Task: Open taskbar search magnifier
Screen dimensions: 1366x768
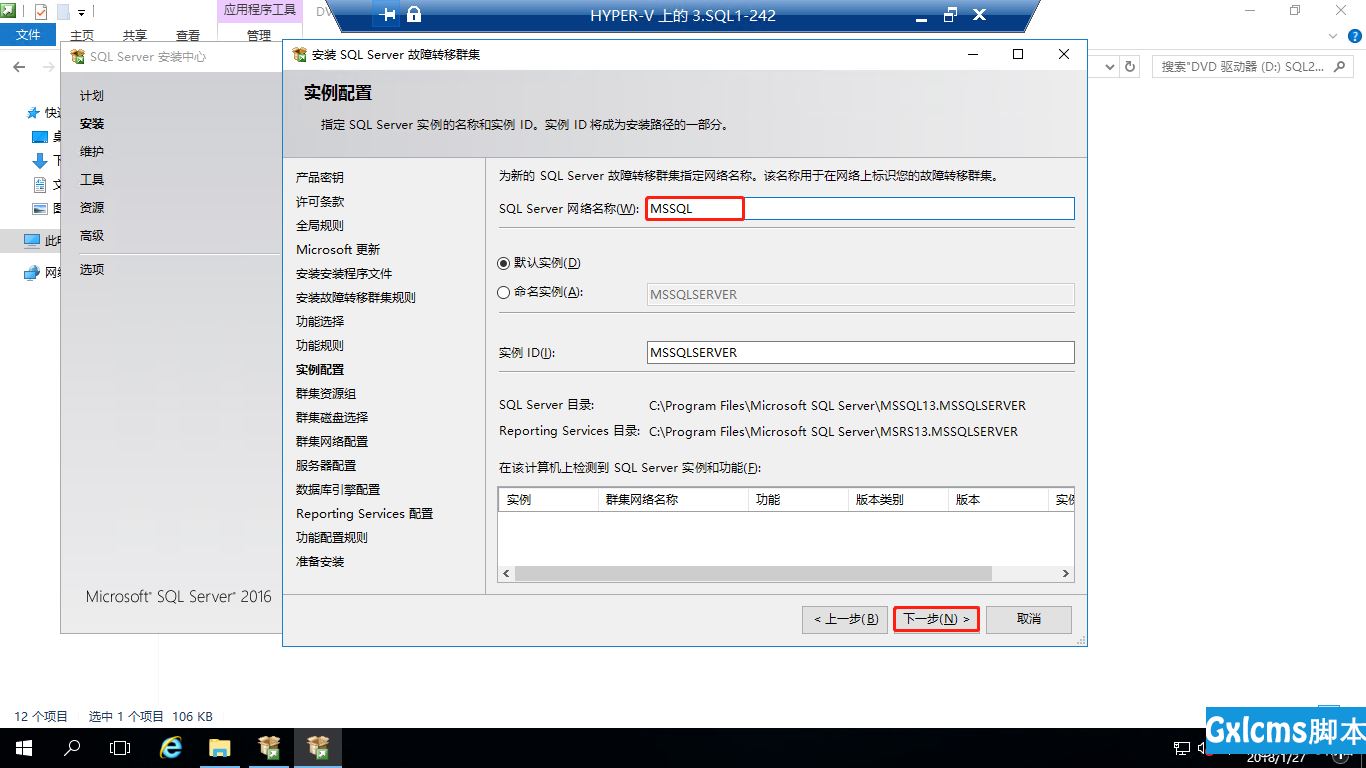Action: pos(72,747)
